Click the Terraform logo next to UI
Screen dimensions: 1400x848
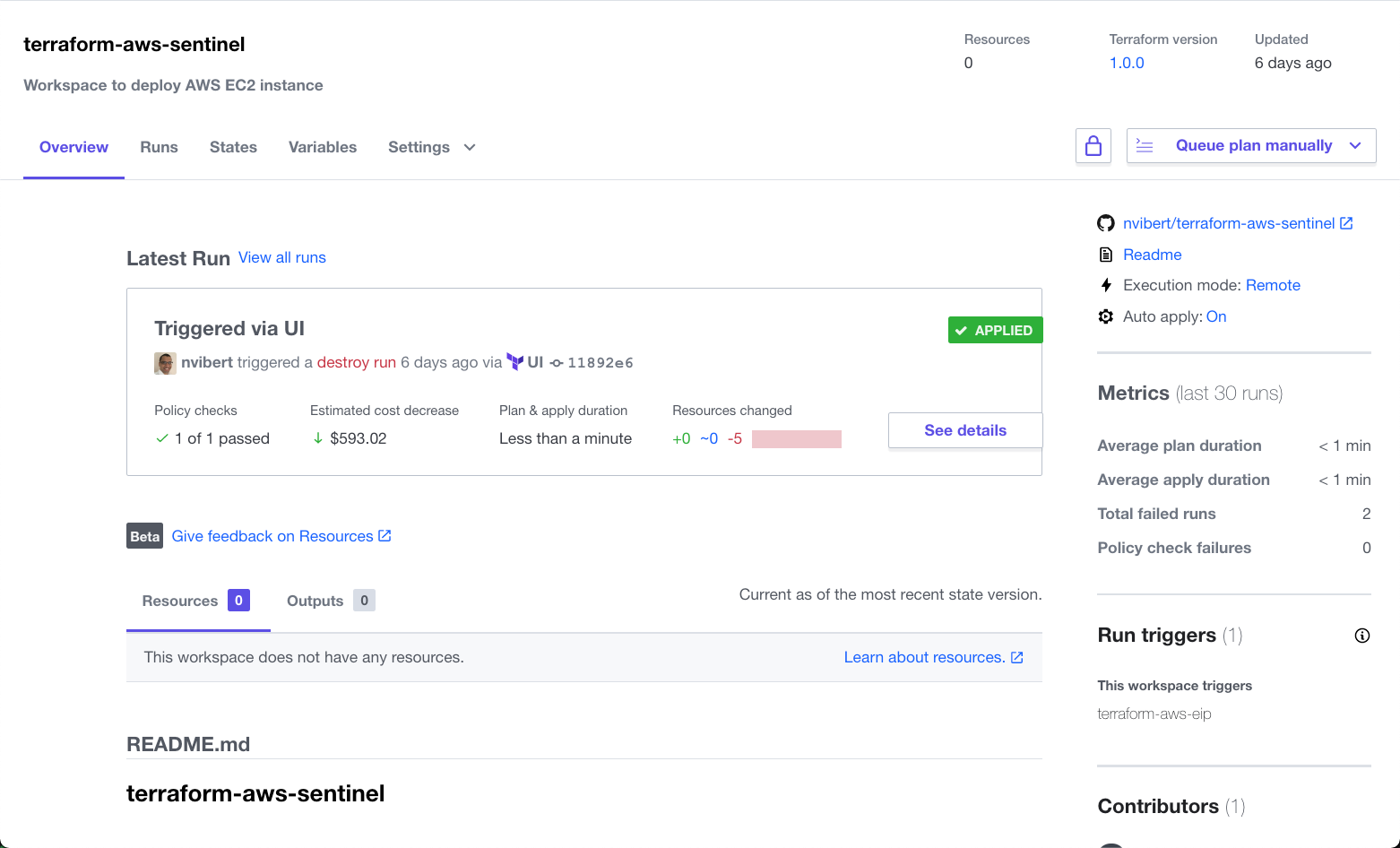tap(514, 362)
